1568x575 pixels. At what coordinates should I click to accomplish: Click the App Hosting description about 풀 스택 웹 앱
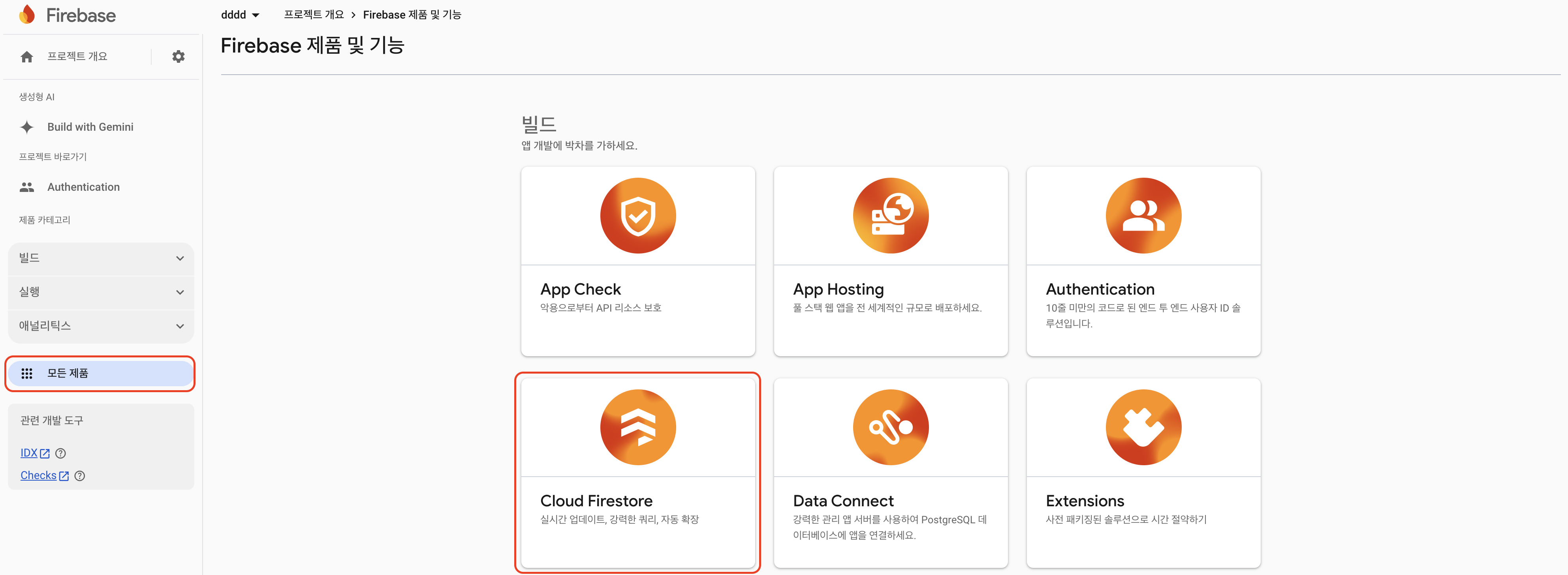[887, 308]
